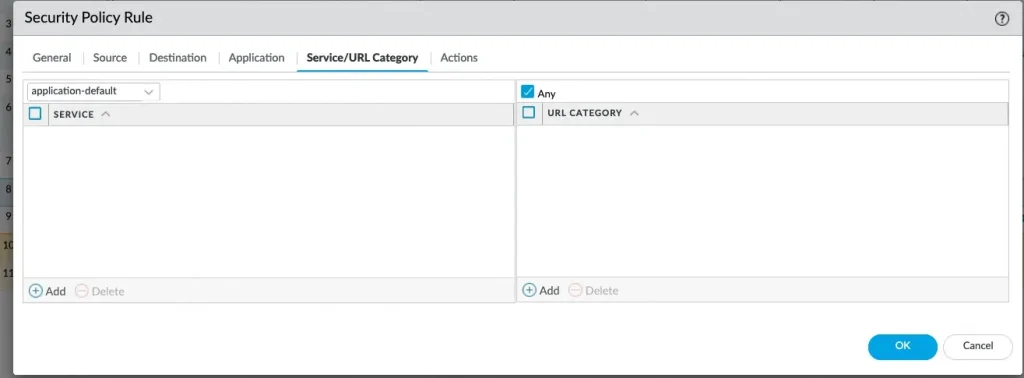Click the empty Service list area

point(269,201)
